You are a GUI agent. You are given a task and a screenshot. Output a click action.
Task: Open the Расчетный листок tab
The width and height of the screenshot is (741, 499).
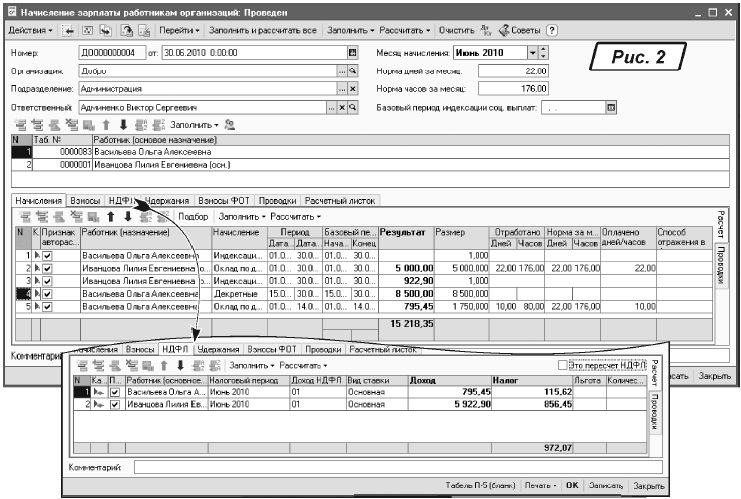click(x=338, y=199)
